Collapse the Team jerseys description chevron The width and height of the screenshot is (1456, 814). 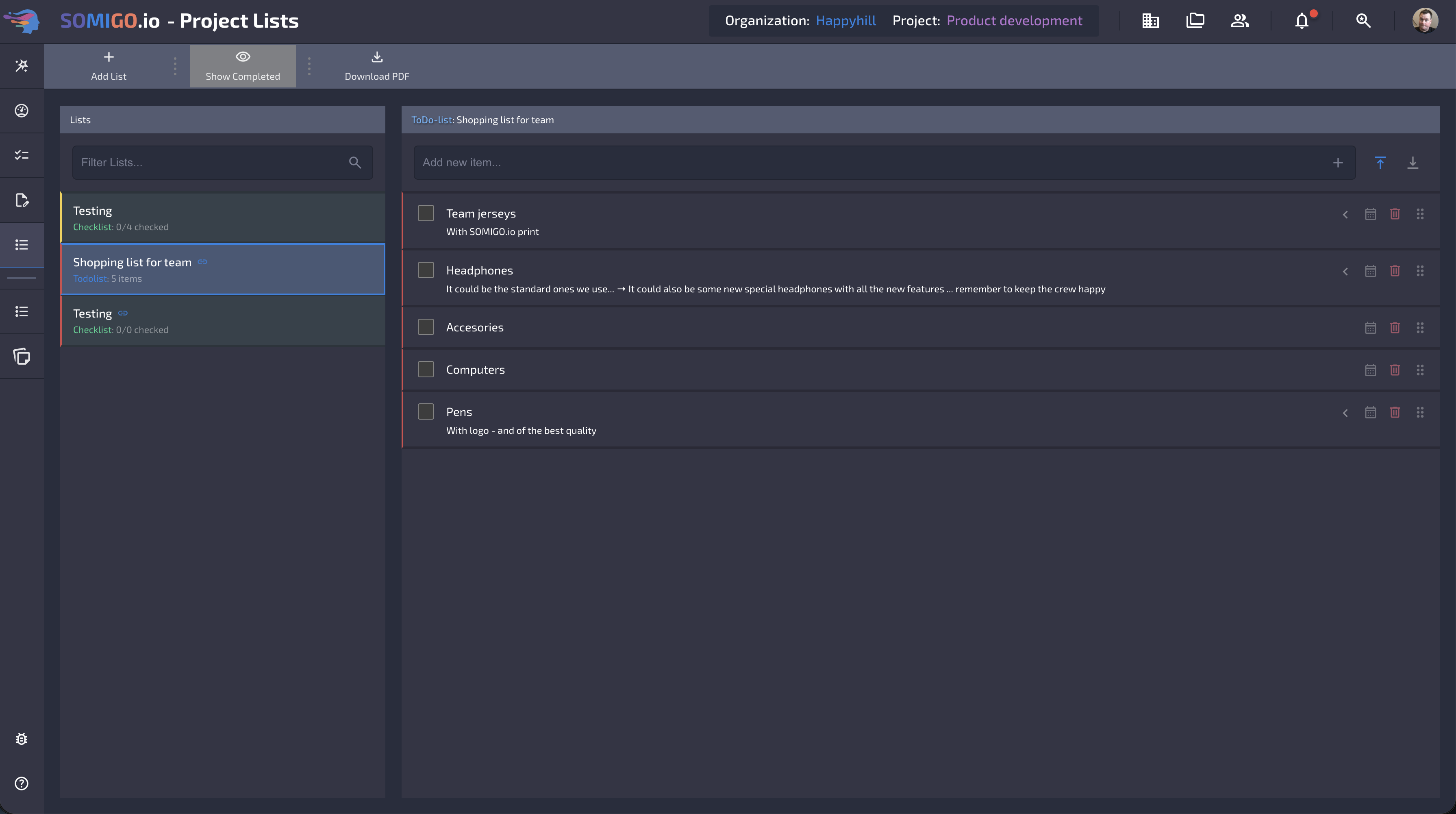pos(1345,215)
